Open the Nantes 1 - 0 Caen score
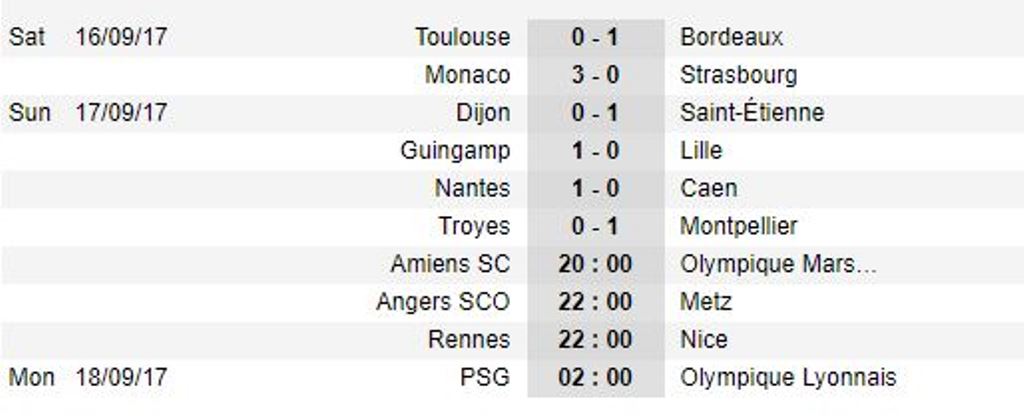The width and height of the screenshot is (1024, 416). [595, 189]
